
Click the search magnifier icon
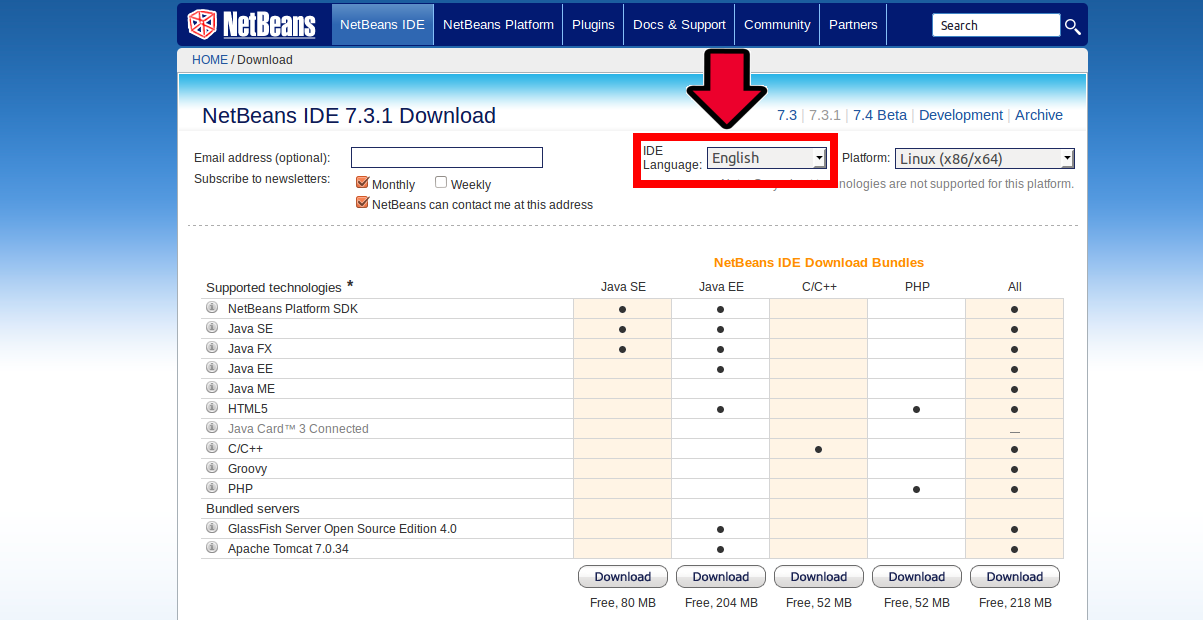tap(1072, 25)
